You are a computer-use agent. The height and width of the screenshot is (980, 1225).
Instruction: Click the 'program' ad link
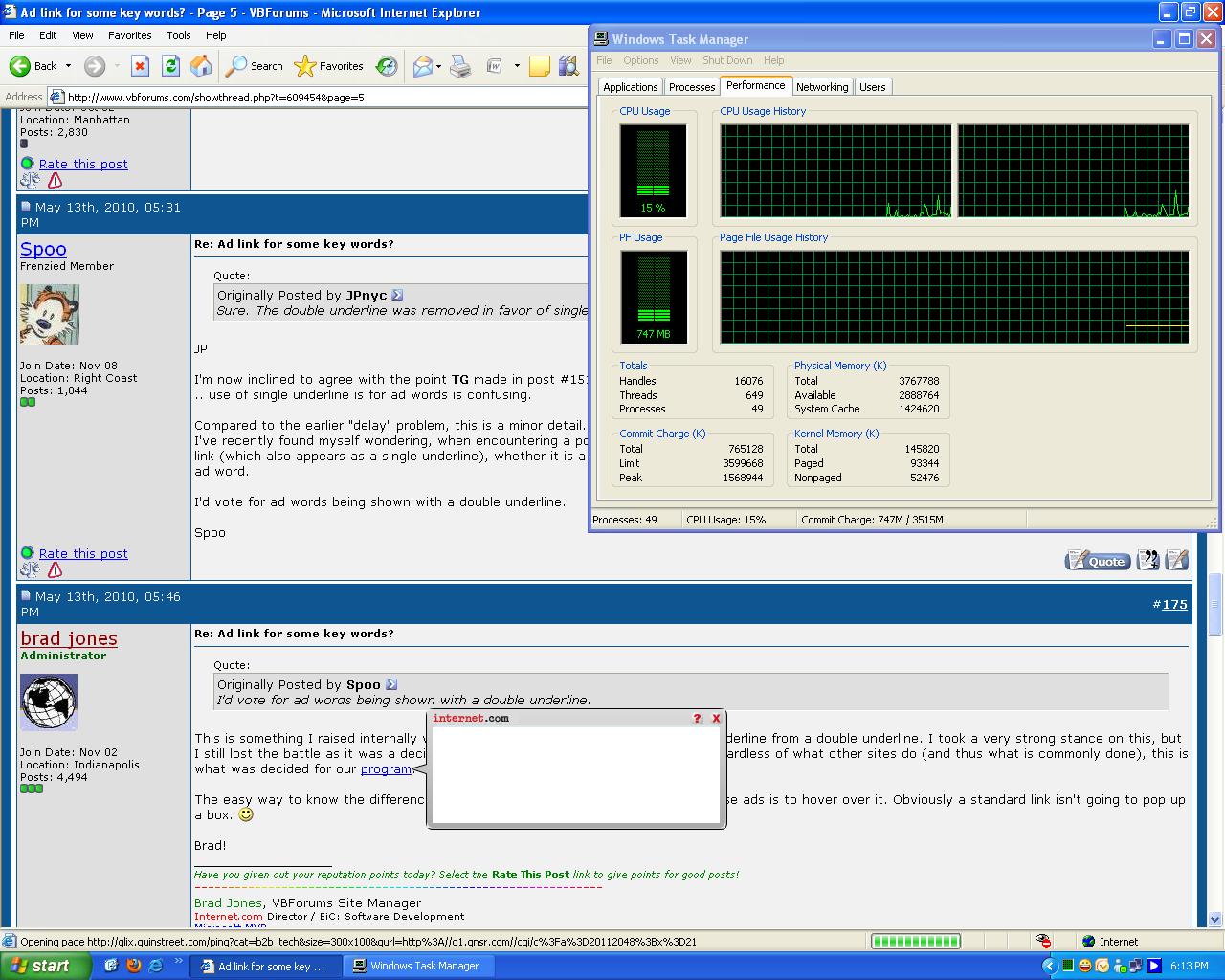386,768
